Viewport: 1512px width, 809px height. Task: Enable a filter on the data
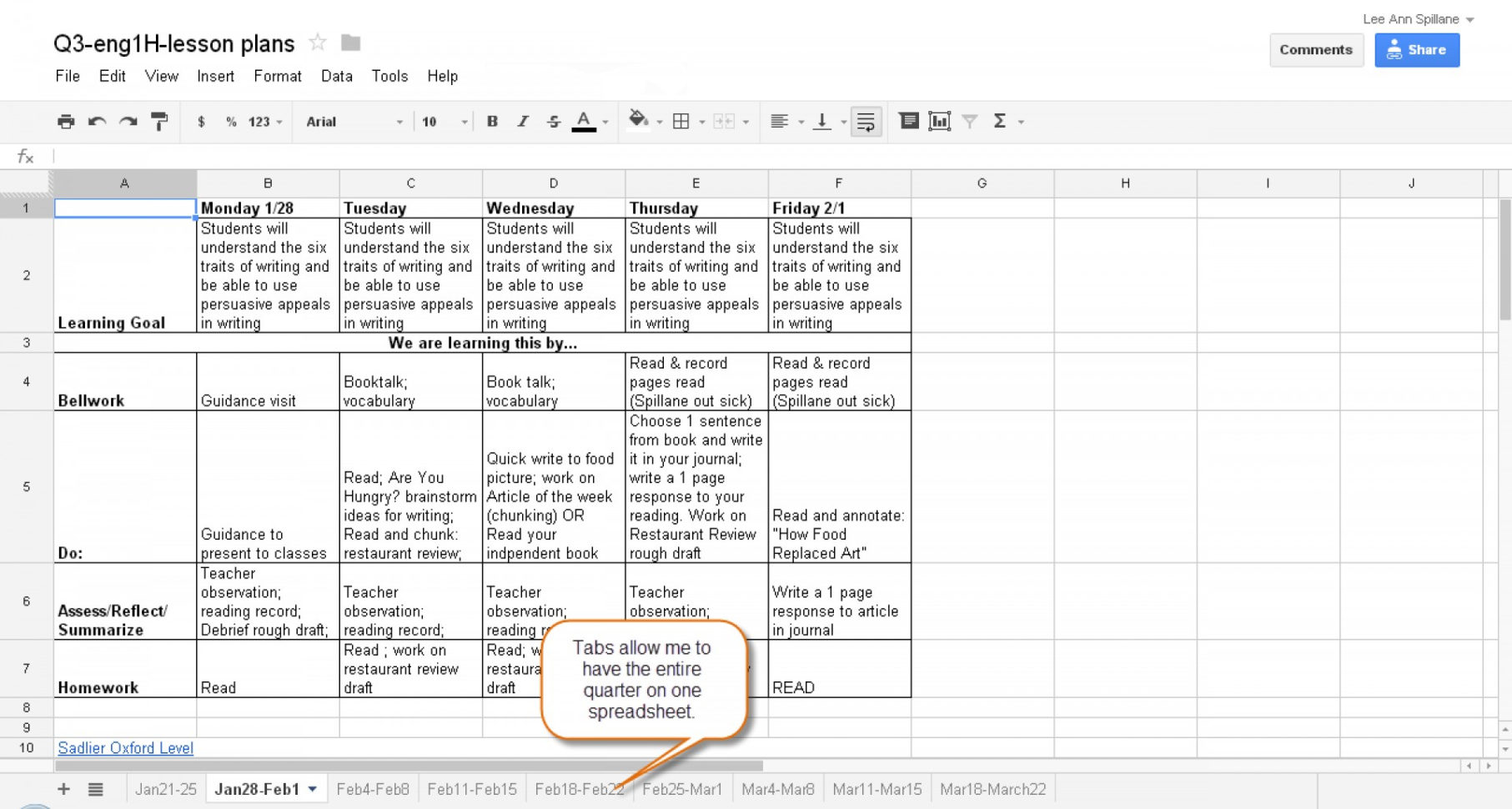click(969, 121)
